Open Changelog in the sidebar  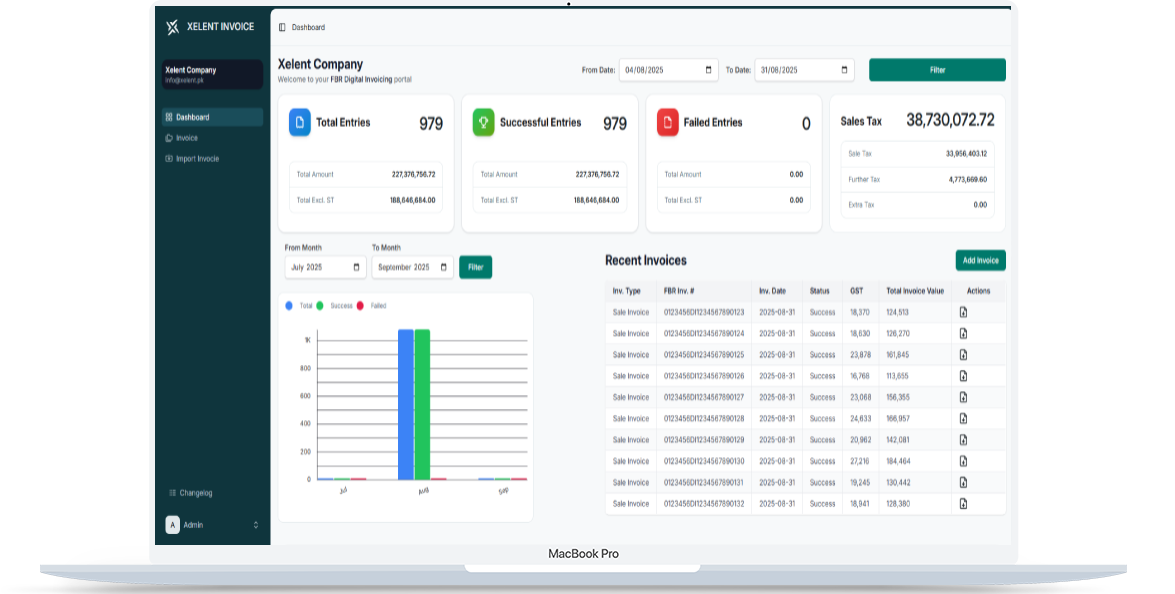pyautogui.click(x=190, y=493)
